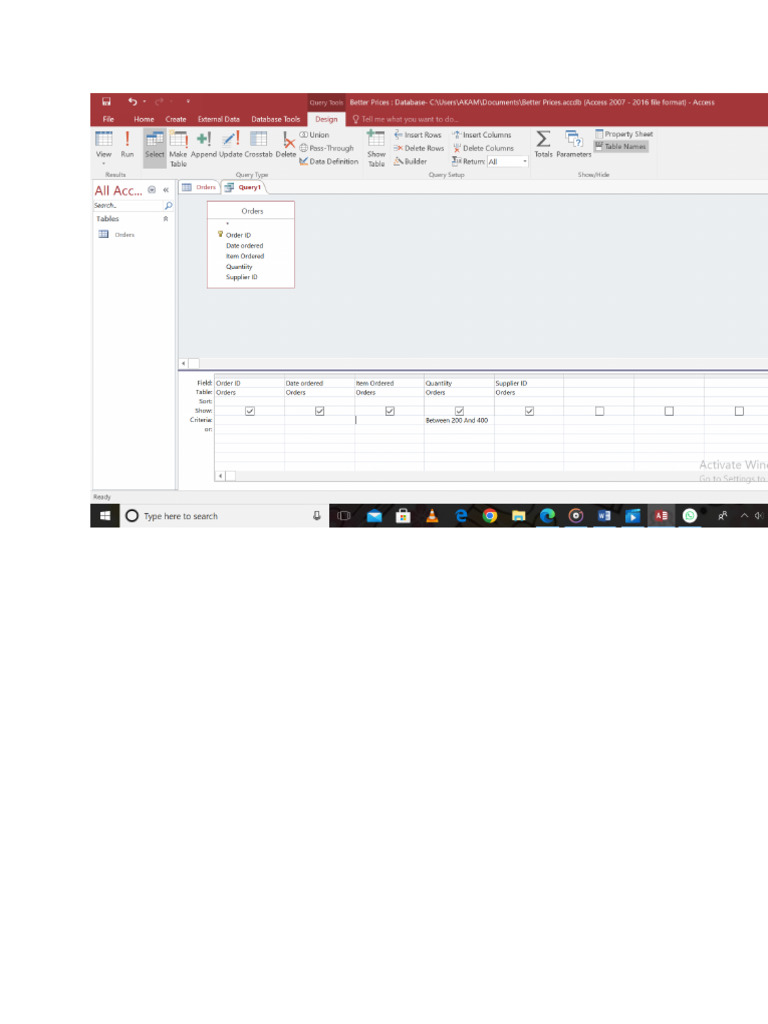Screen dimensions: 768x1024
Task: Uncheck Show box for Order ID column
Action: (x=250, y=411)
